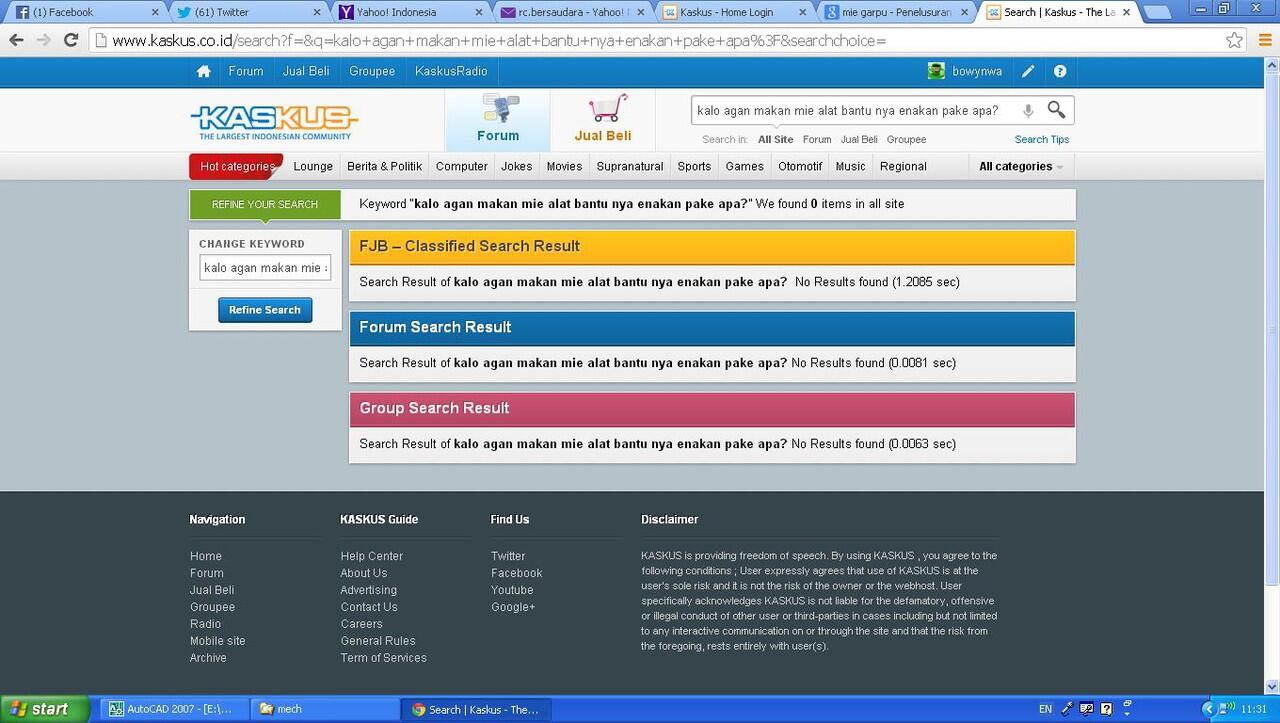
Task: Click the Change Keyword input field
Action: 265,268
